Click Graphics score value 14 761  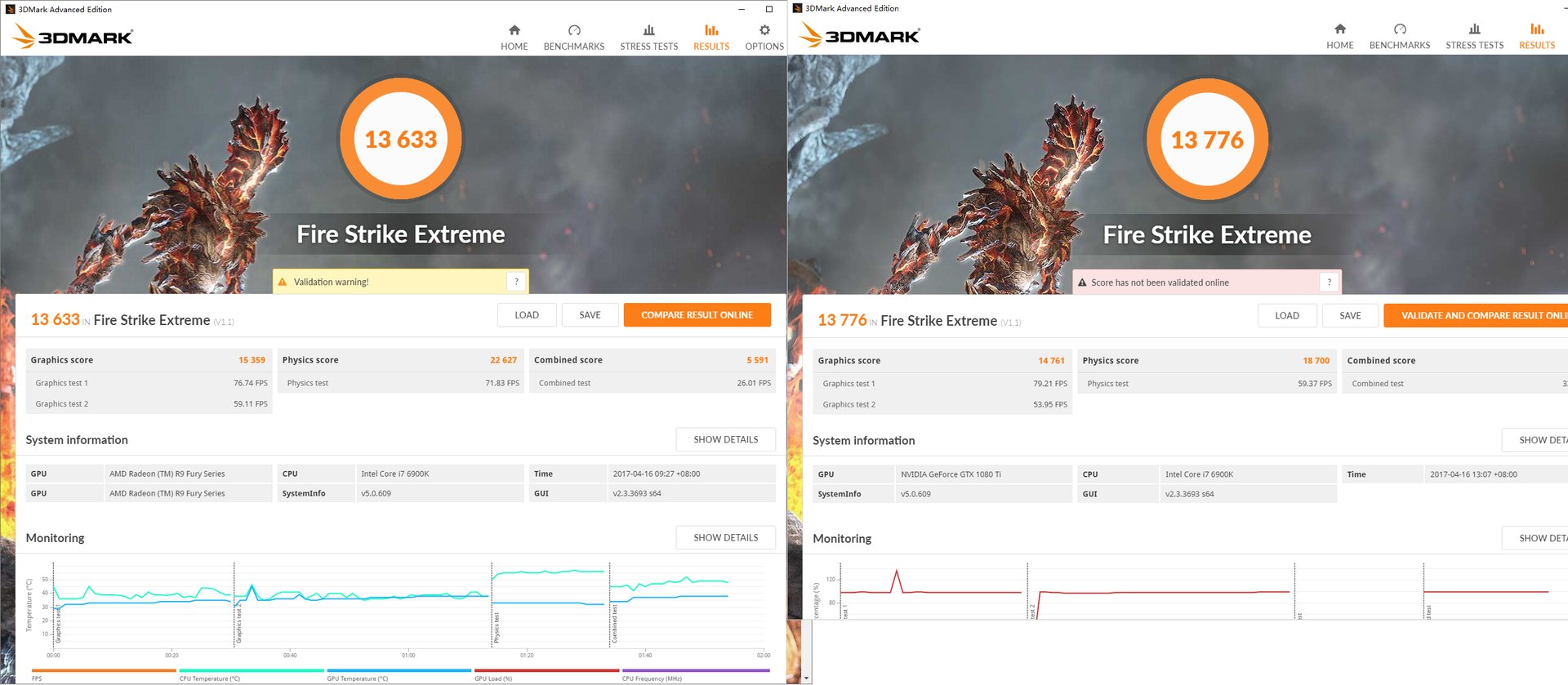1051,361
